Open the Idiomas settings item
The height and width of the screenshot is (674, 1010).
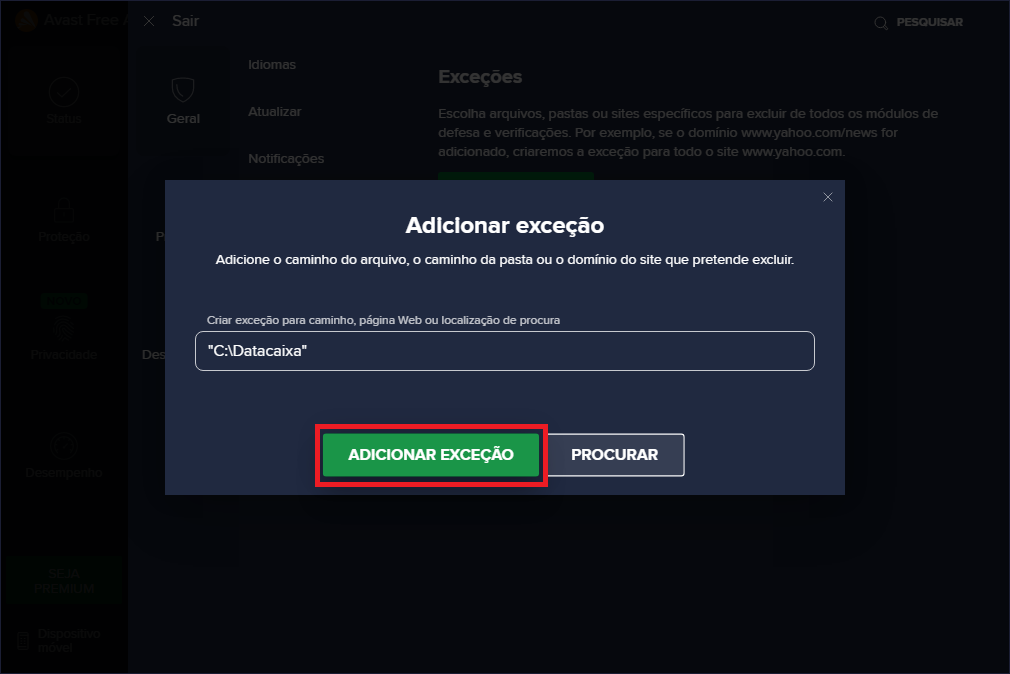pos(272,64)
